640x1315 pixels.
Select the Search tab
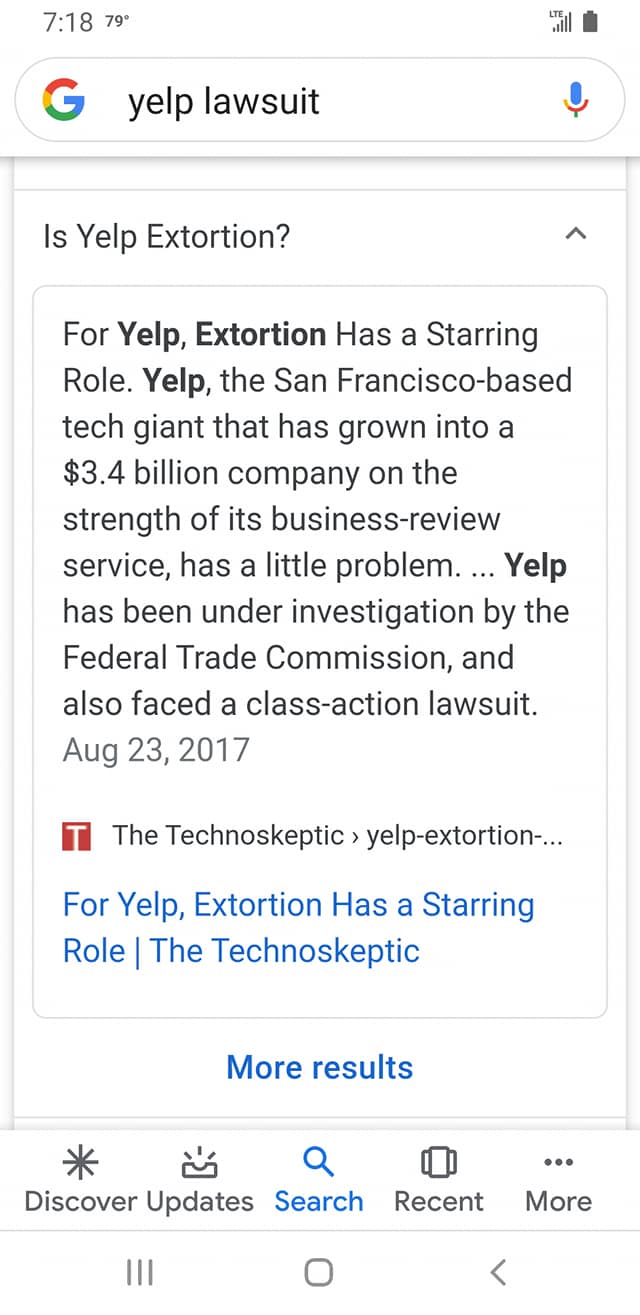click(319, 1180)
